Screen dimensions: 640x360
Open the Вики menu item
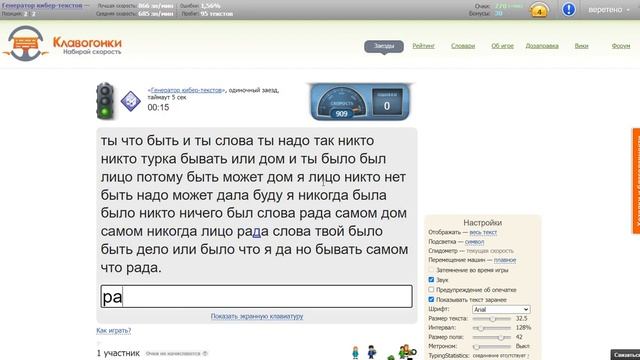(581, 46)
